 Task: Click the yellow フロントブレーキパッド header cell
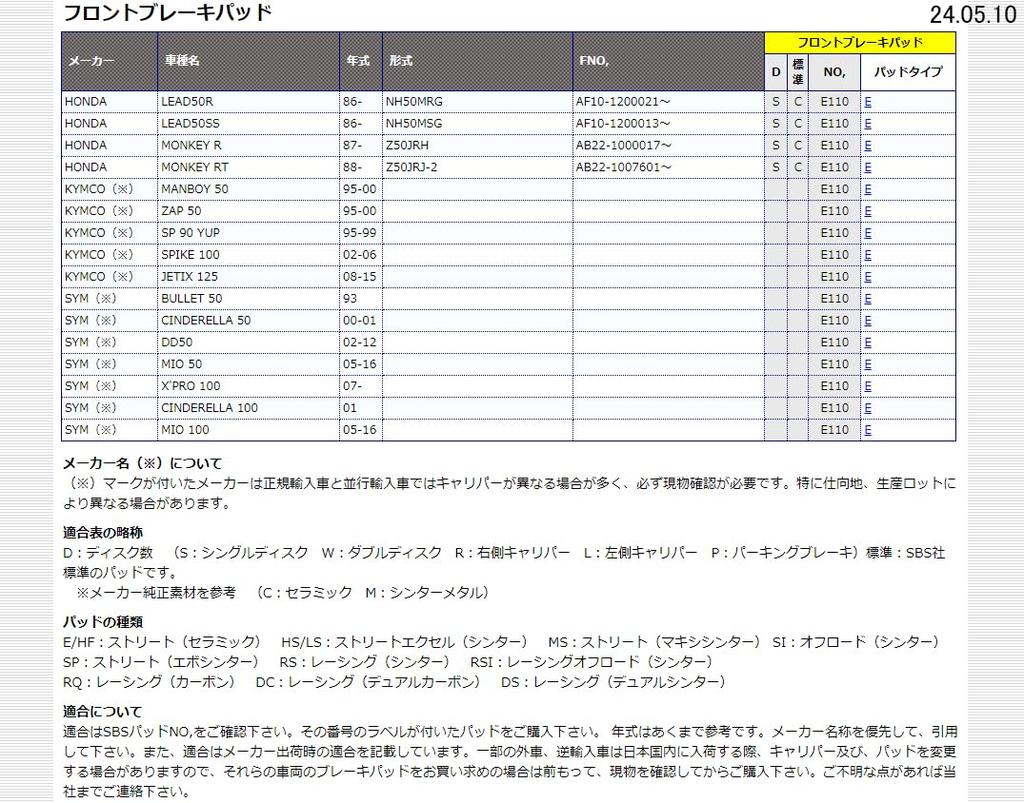(x=860, y=42)
